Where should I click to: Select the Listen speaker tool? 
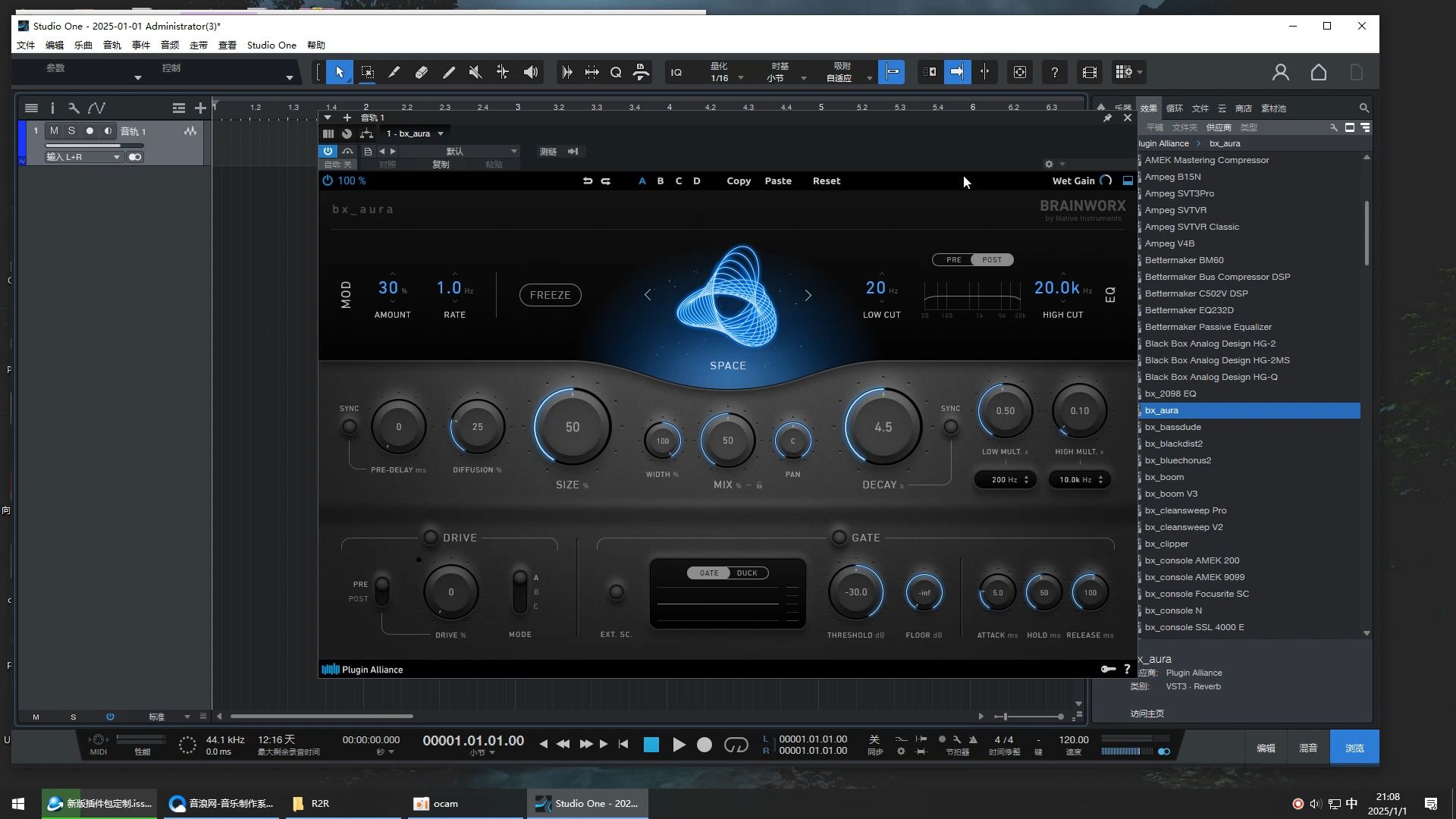tap(531, 73)
